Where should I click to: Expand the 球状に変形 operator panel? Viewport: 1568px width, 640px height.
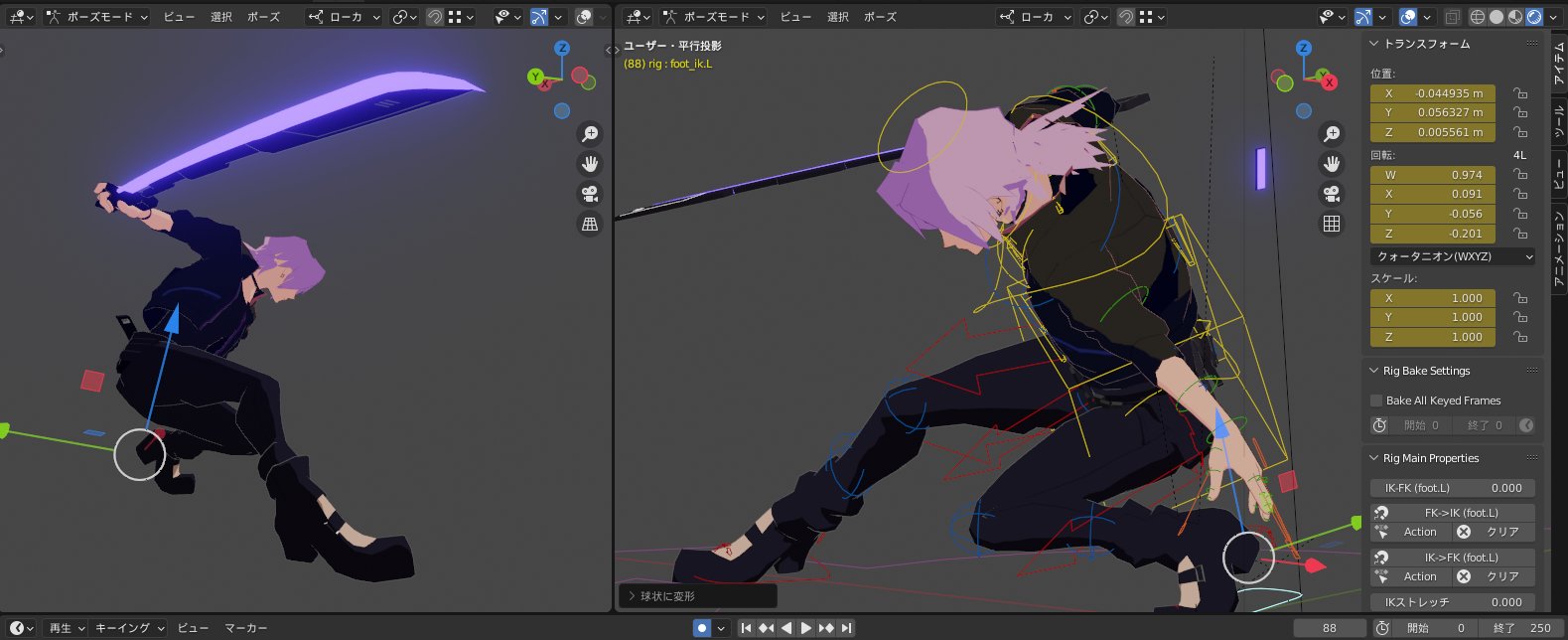point(632,596)
